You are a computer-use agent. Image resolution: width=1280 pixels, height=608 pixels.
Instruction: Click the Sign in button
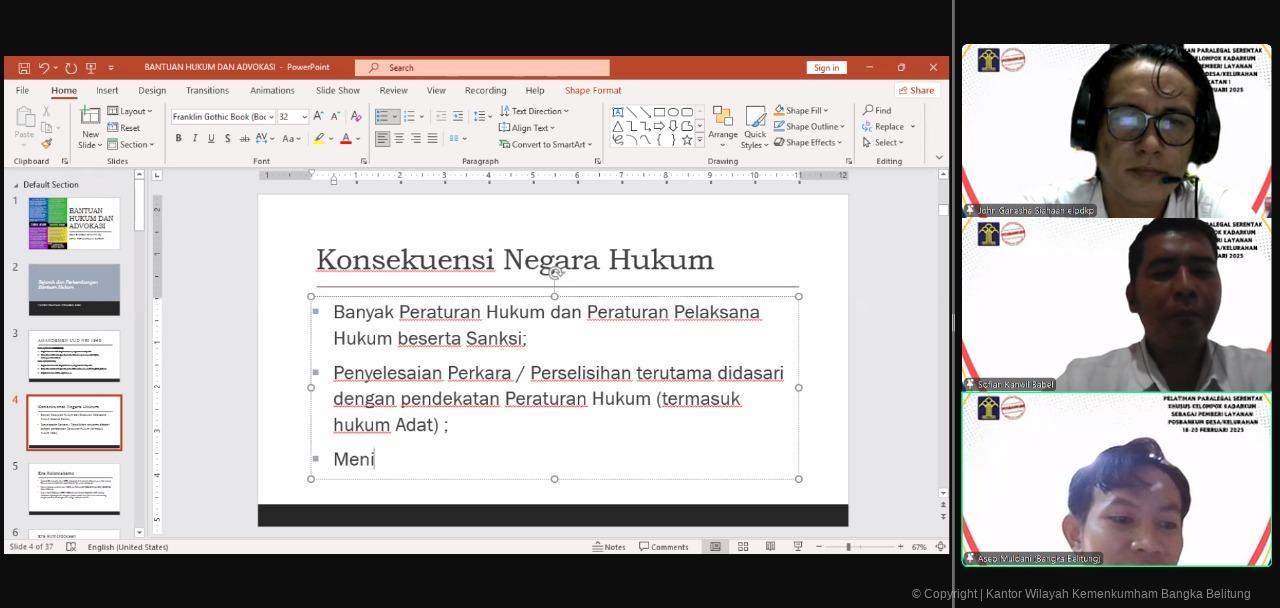tap(826, 68)
